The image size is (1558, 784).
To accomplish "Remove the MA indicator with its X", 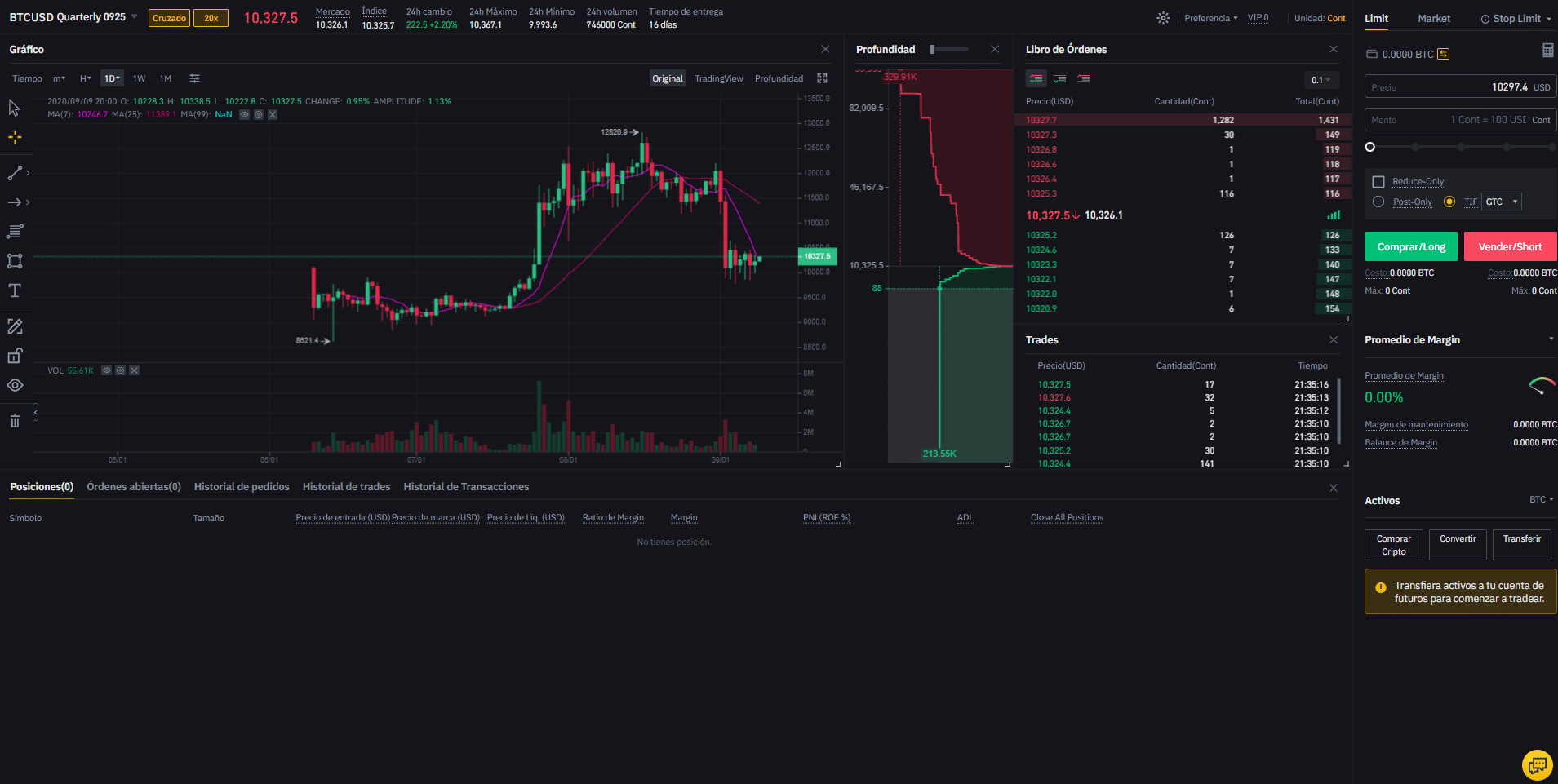I will 273,114.
